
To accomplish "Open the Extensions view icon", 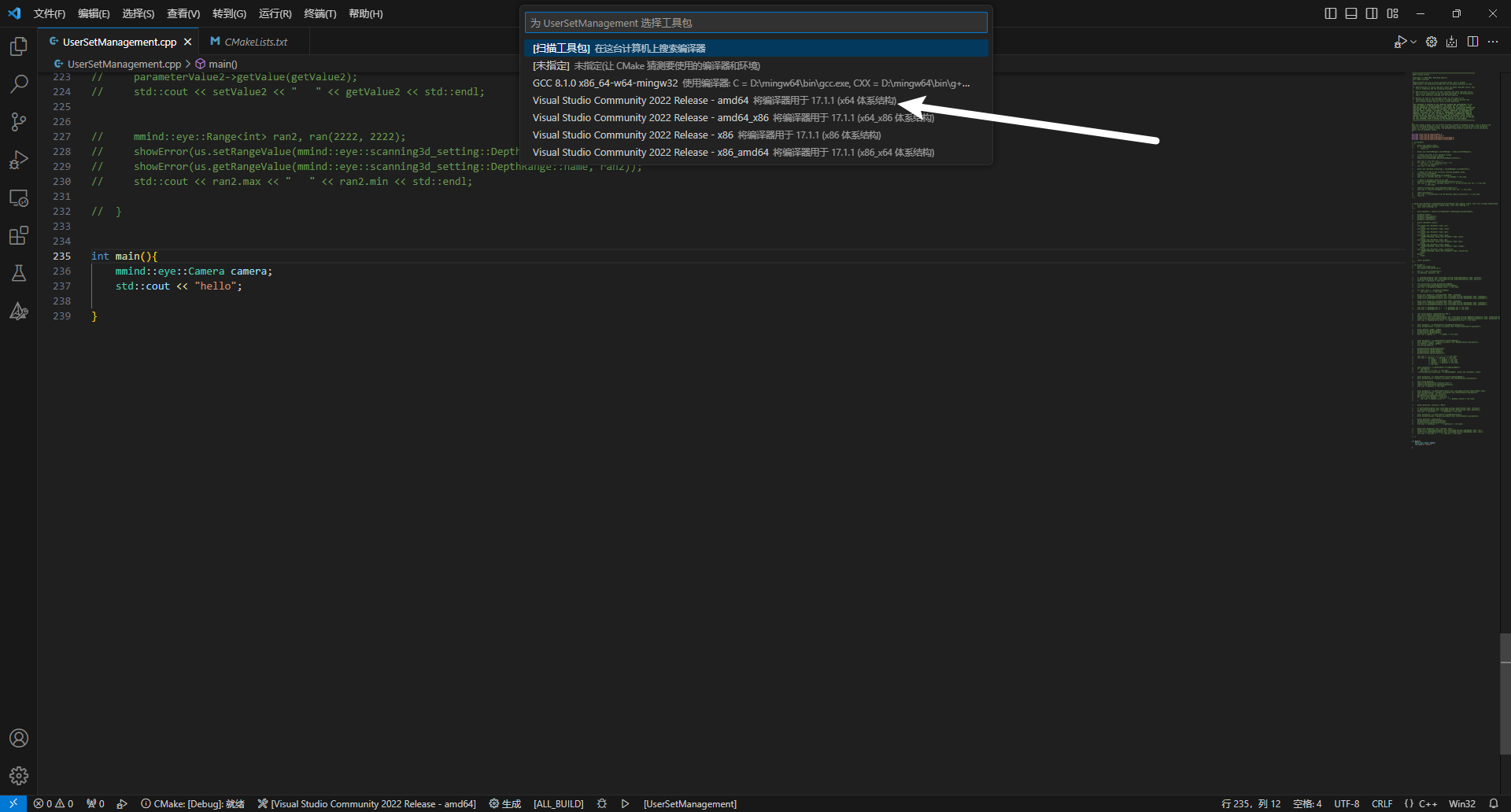I will 19,235.
